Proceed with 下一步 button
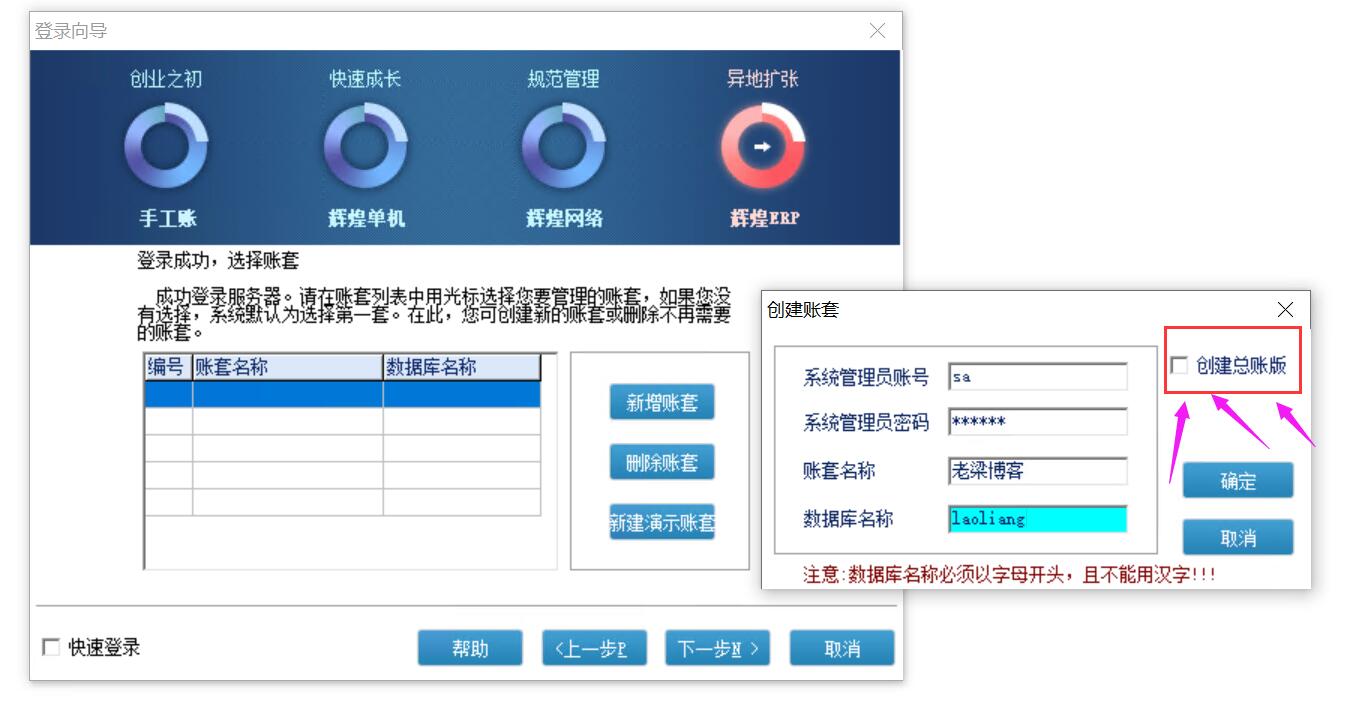The width and height of the screenshot is (1356, 705). click(x=717, y=649)
